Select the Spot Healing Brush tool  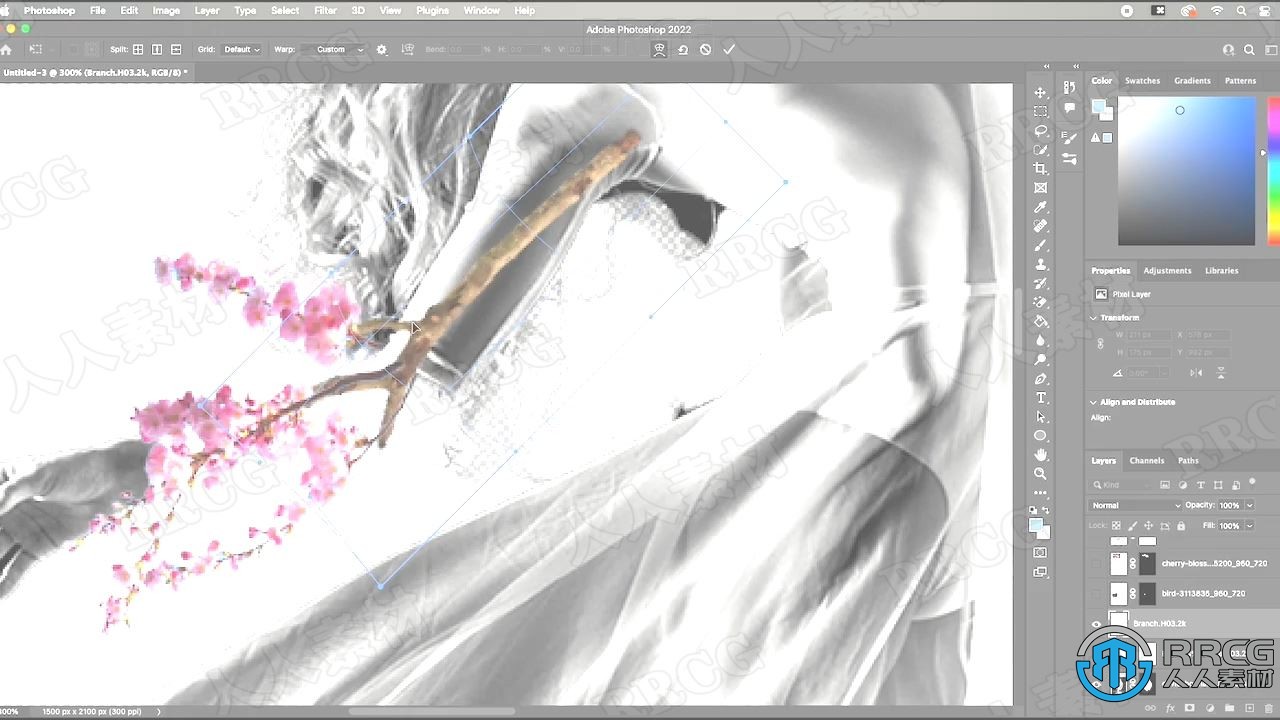(x=1040, y=226)
